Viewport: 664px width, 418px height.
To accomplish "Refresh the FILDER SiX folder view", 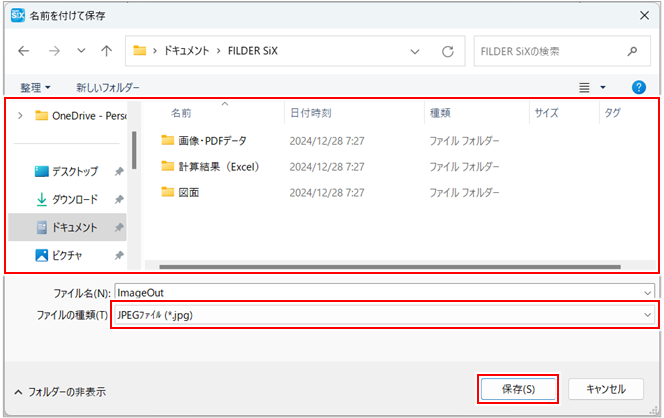I will [x=448, y=50].
